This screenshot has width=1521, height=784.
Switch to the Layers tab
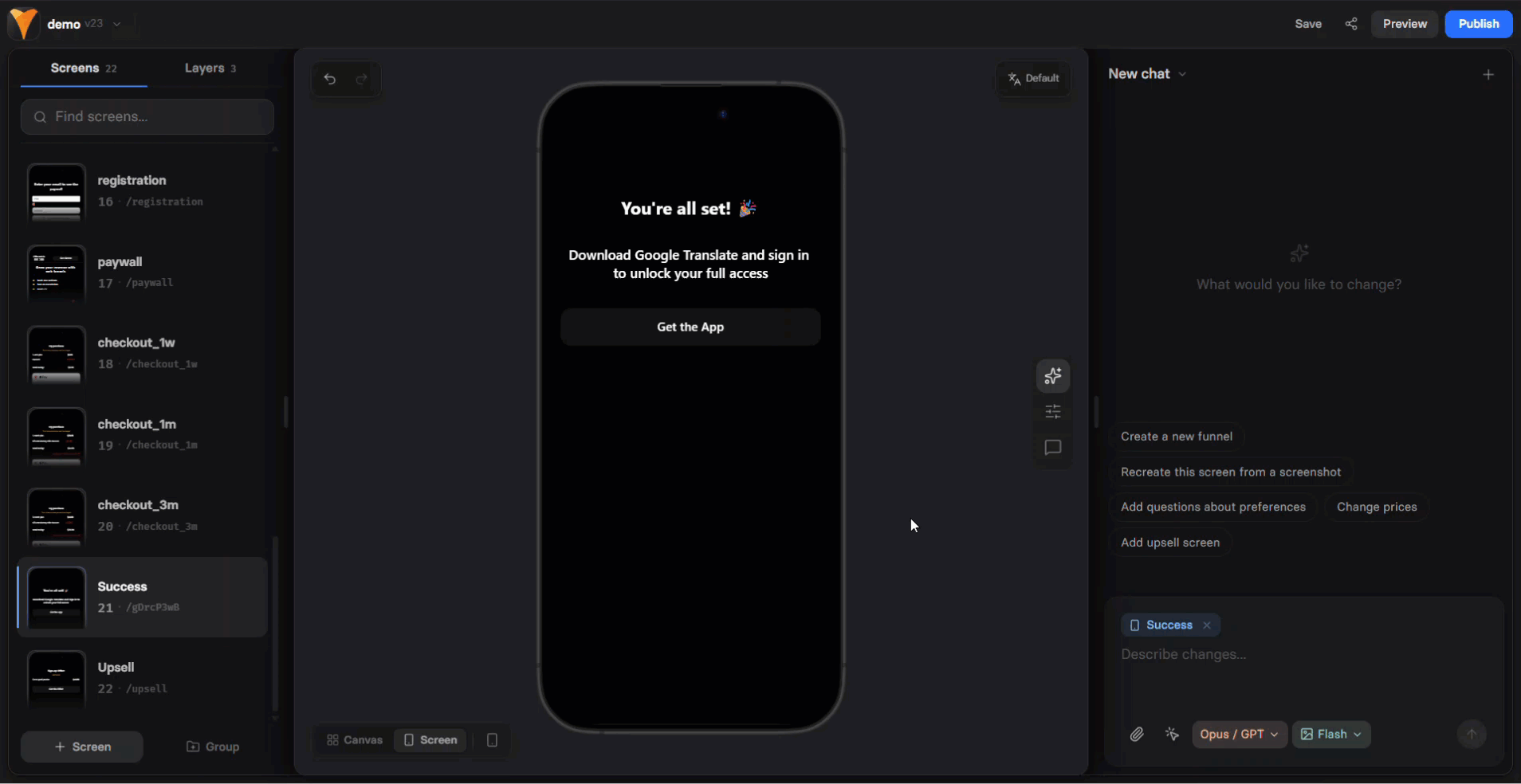point(210,69)
